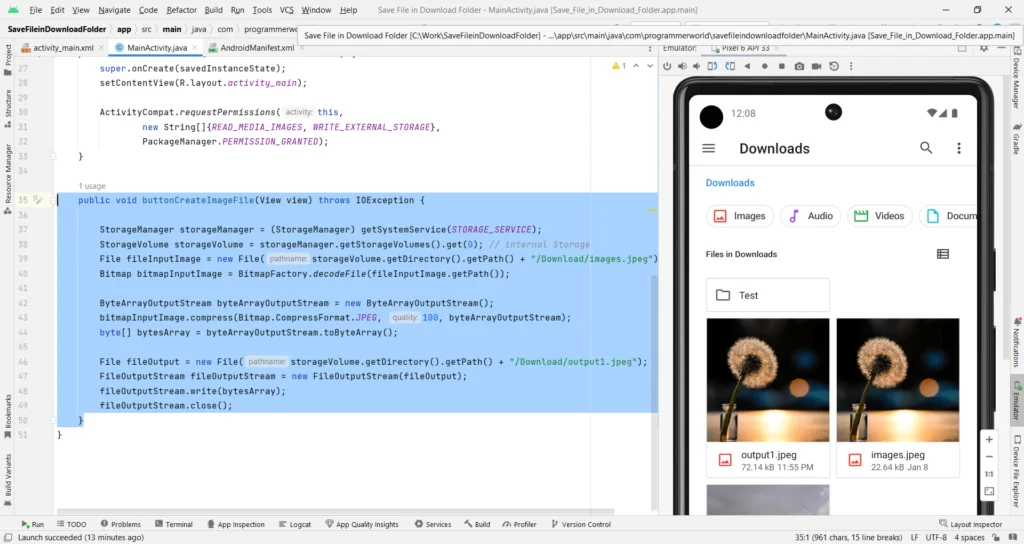
Task: Open the Layout Inspector tool window
Action: pyautogui.click(x=970, y=524)
